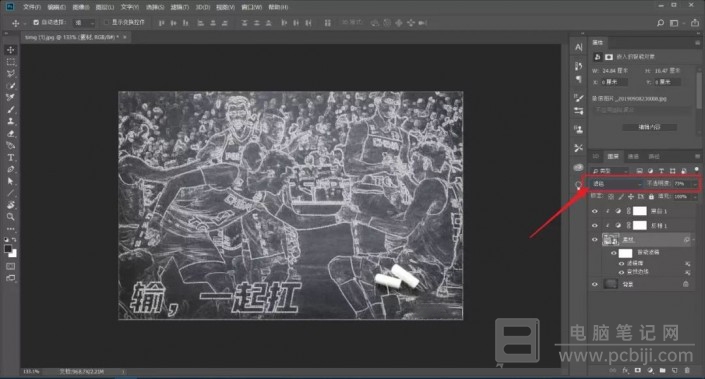Toggle Quick Mask mode icon
The height and width of the screenshot is (379, 705).
click(10, 266)
